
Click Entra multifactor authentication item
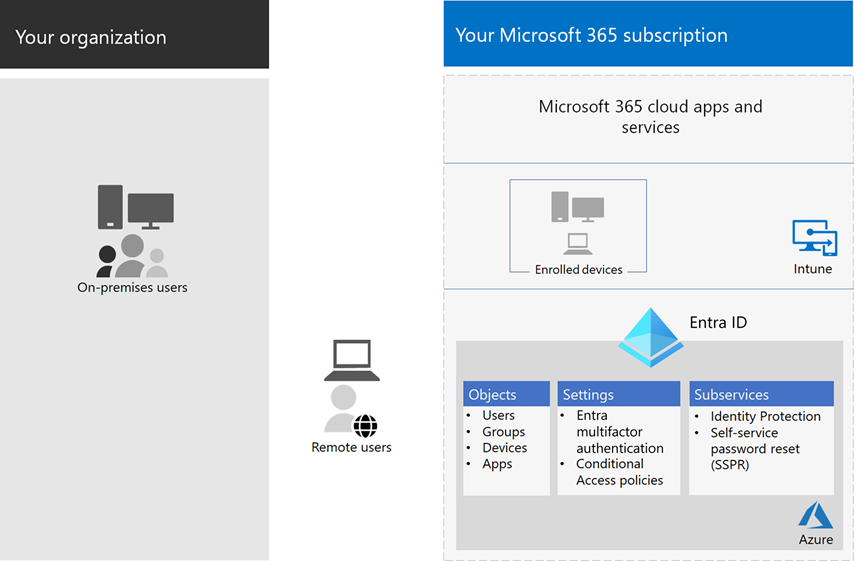pyautogui.click(x=619, y=432)
